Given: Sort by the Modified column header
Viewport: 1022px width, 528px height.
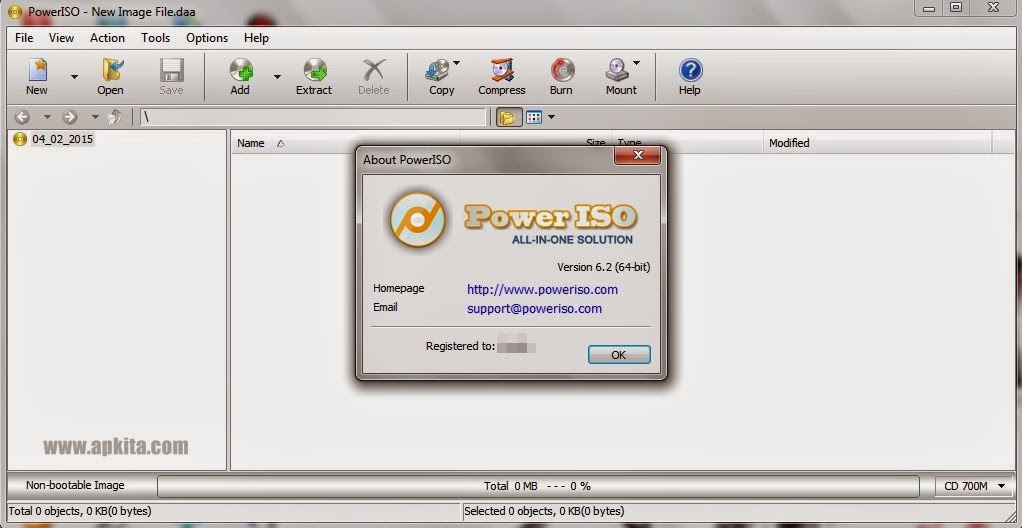Looking at the screenshot, I should (x=877, y=143).
